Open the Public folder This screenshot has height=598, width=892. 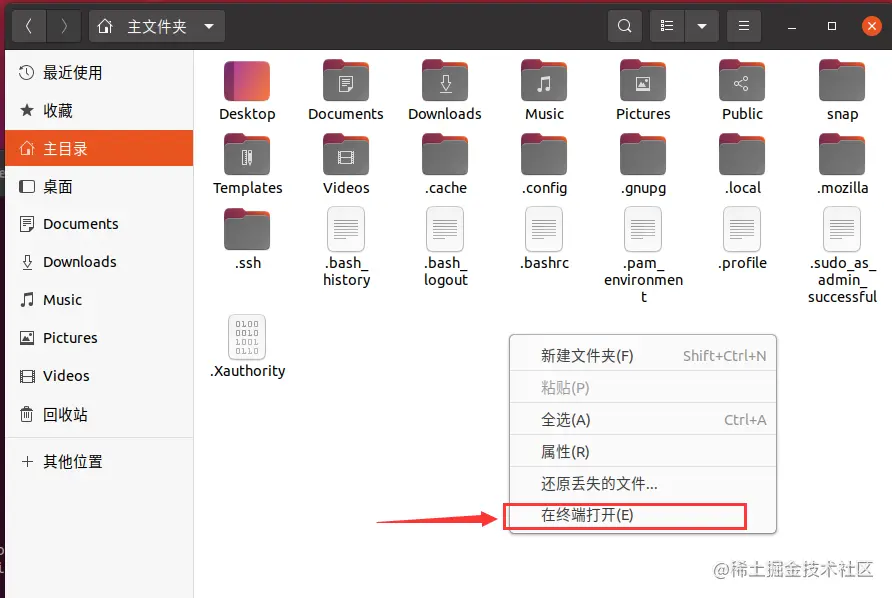pyautogui.click(x=742, y=91)
